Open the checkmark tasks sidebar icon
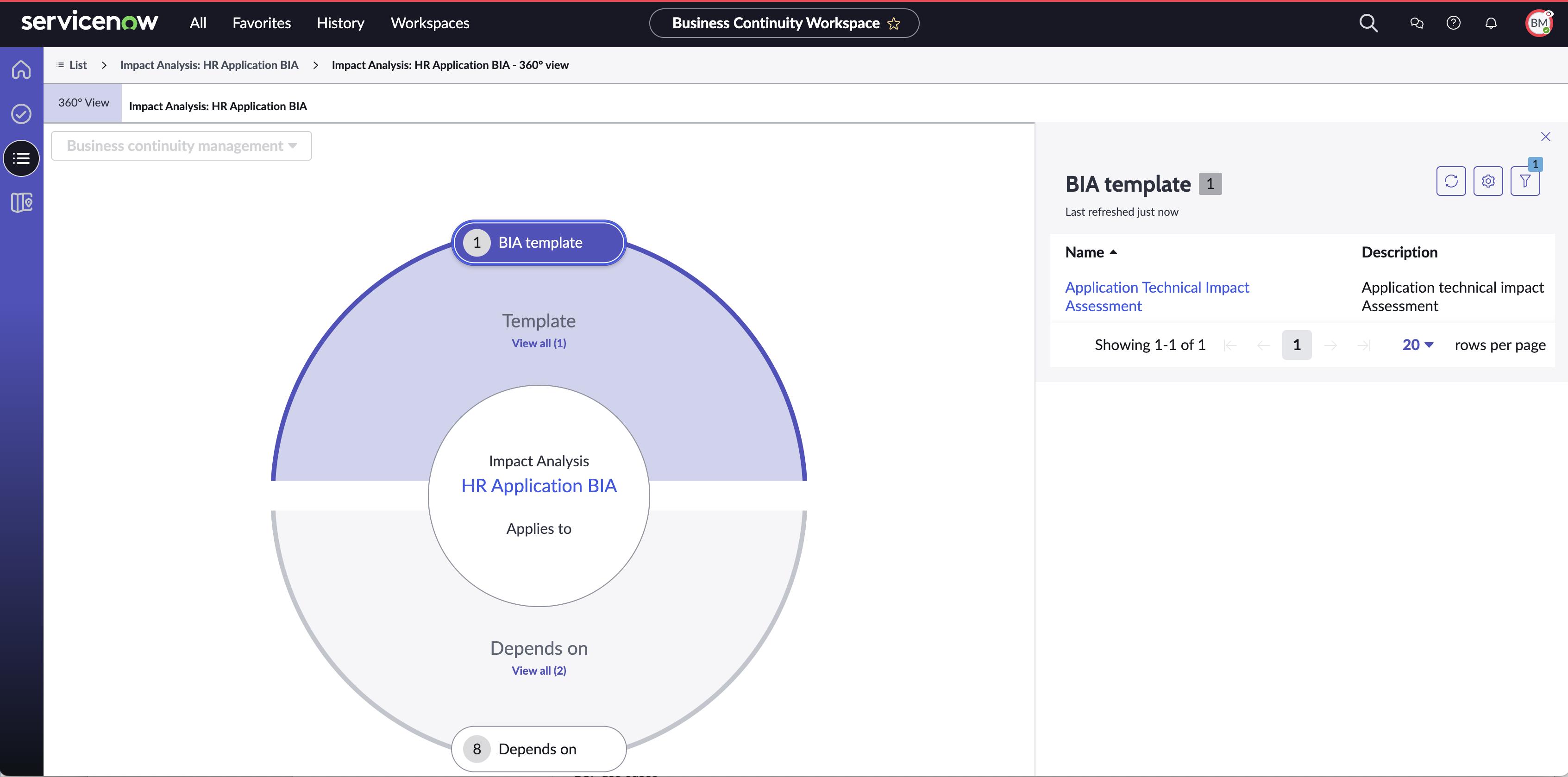Screen dimensions: 1568x777 point(21,114)
